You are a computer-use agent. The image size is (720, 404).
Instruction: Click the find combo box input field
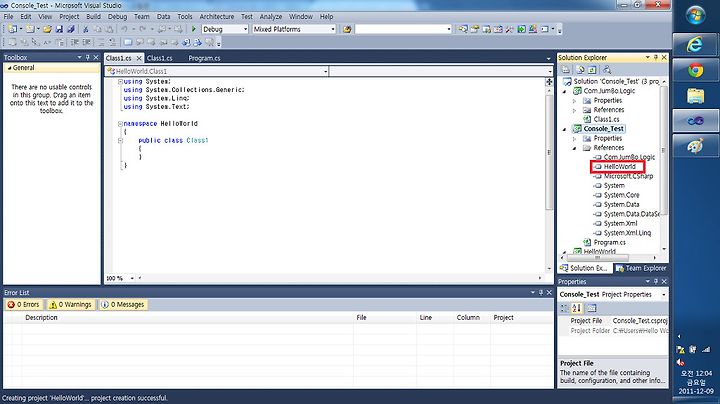(x=403, y=29)
